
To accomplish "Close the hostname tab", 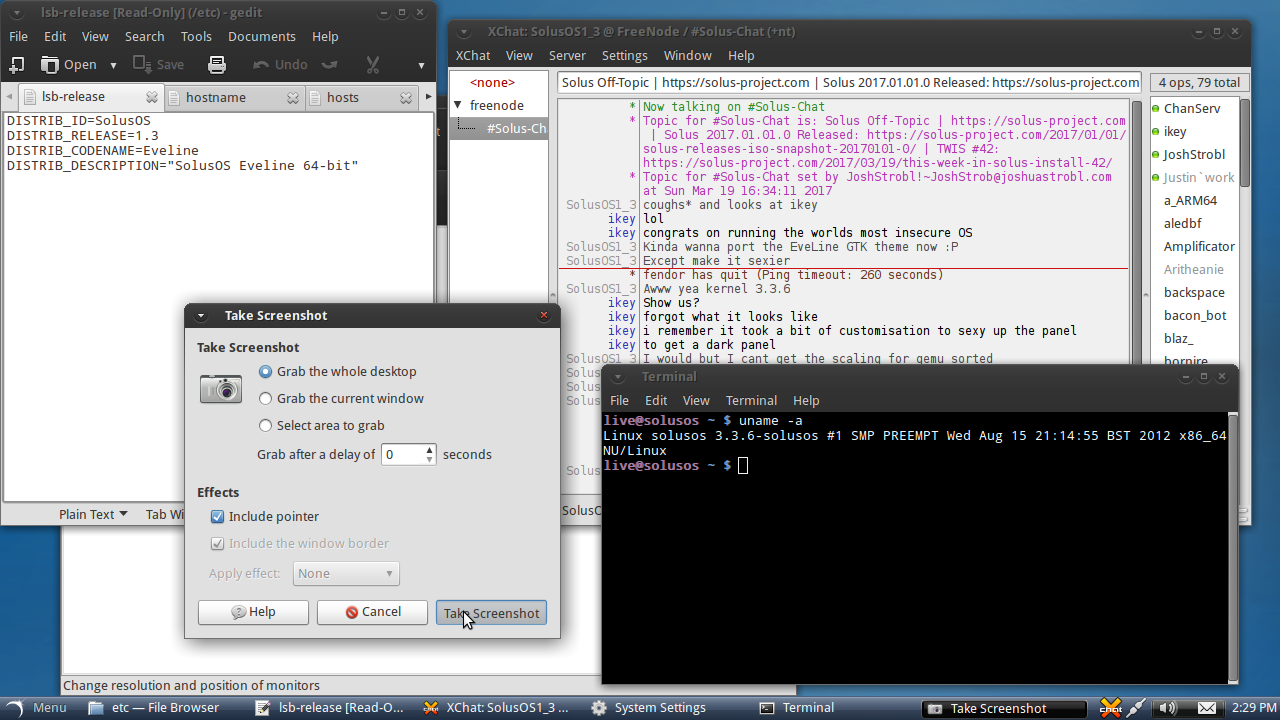I will 293,98.
